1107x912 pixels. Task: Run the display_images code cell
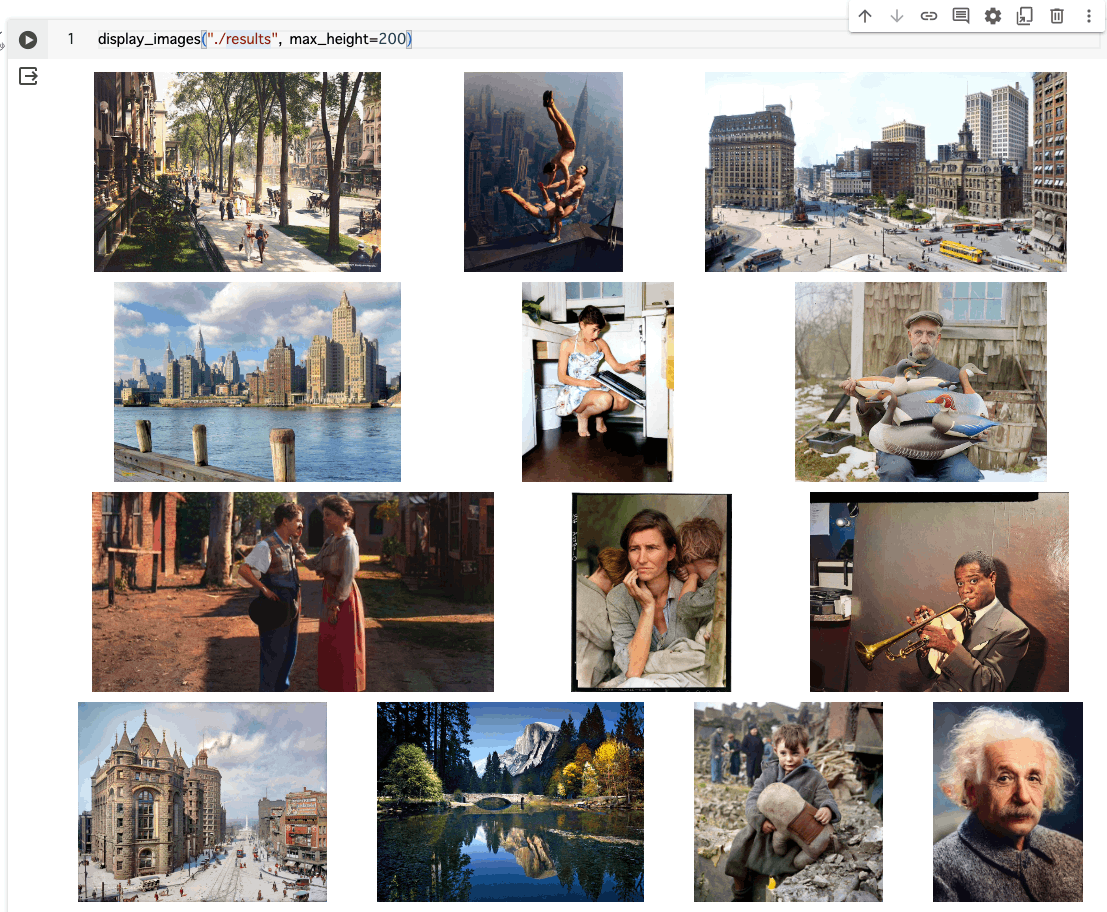pyautogui.click(x=28, y=40)
